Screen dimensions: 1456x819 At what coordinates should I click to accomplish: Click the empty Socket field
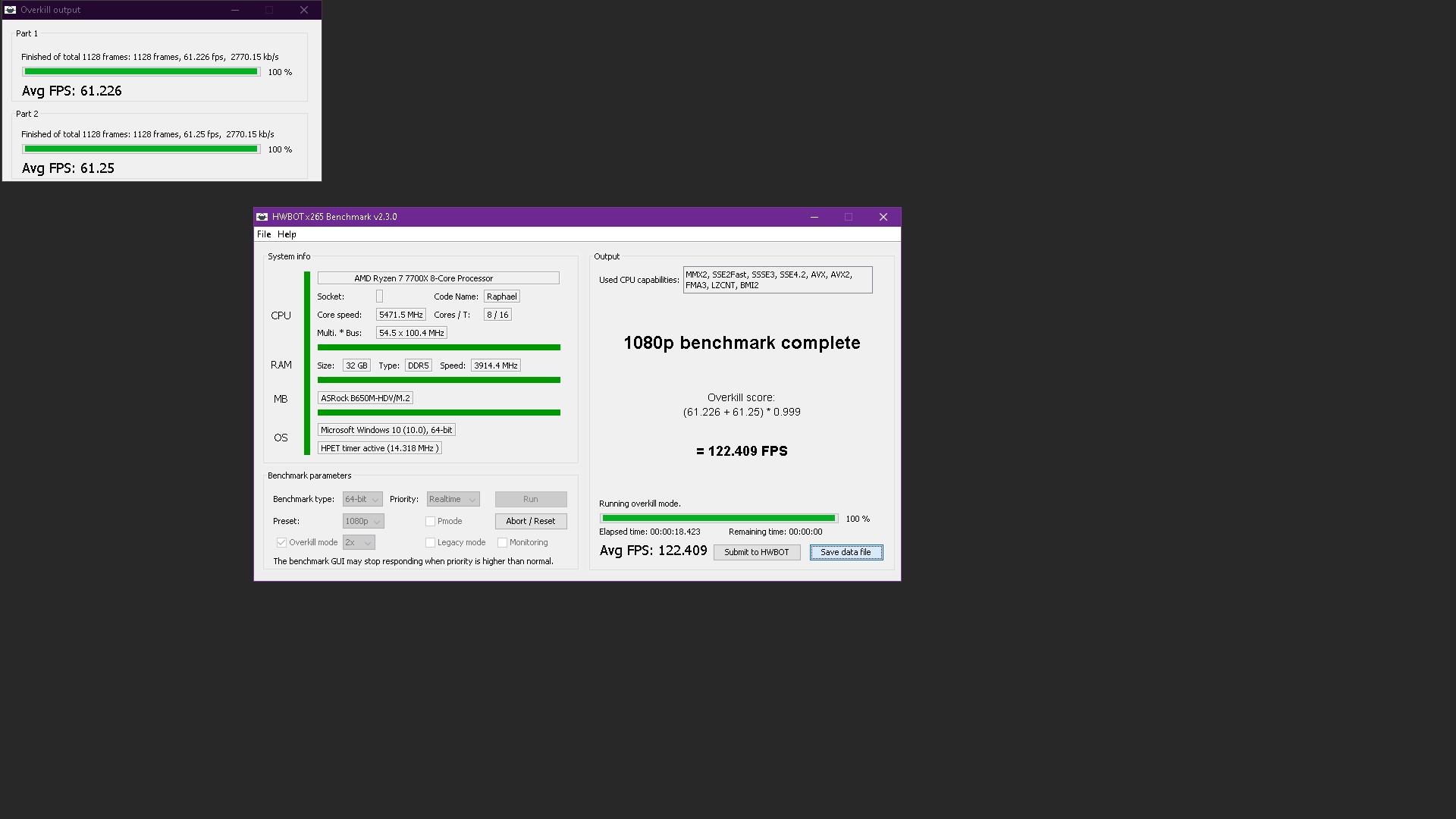tap(380, 297)
